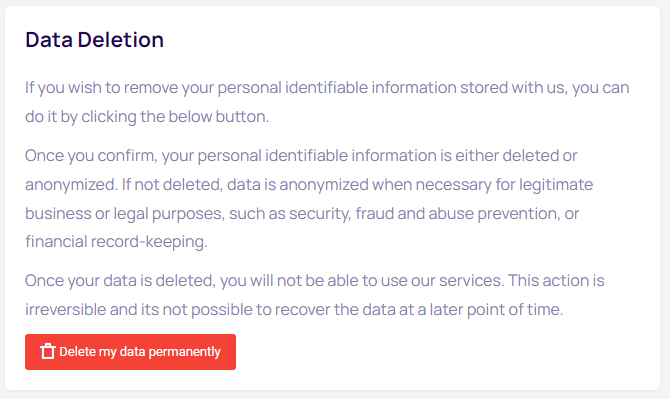
Task: Click the words 'for legitimate' in the second paragraph
Action: tap(544, 185)
